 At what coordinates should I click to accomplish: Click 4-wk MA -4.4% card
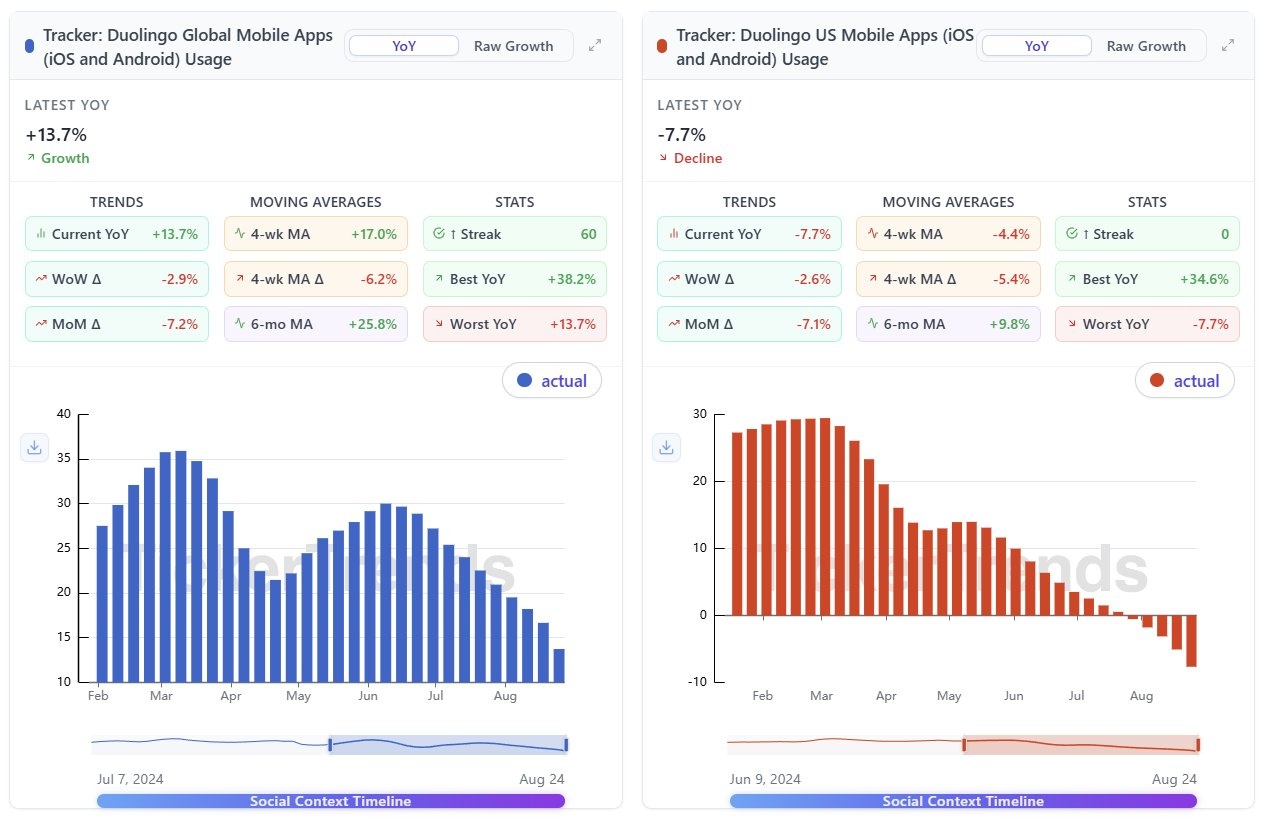point(948,234)
